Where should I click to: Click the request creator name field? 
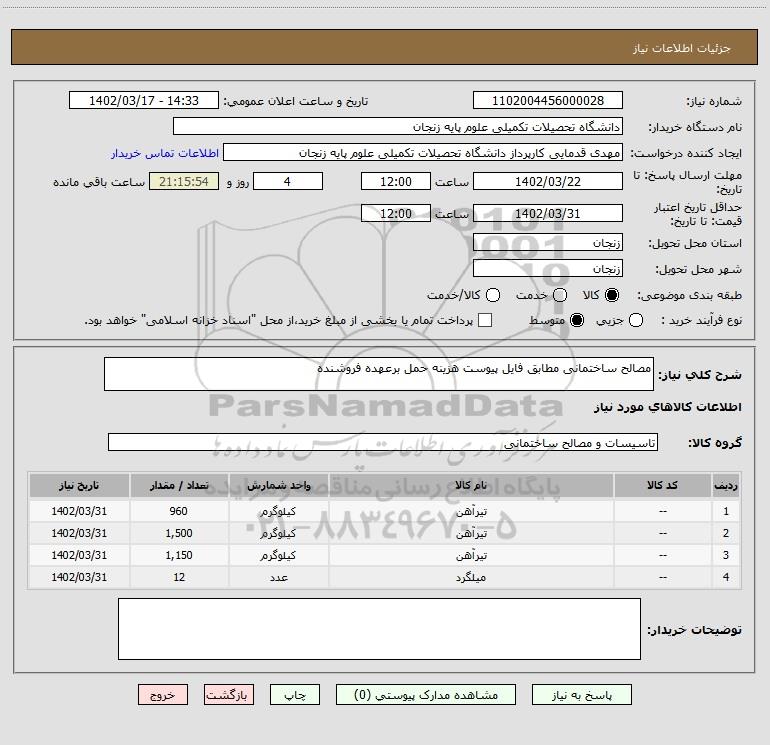point(423,153)
